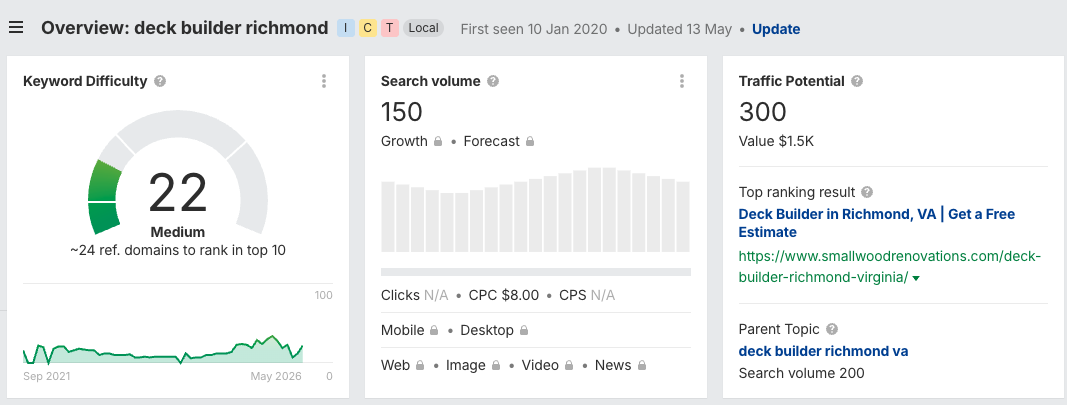
Task: Click the Overview: deck builder richmond title
Action: point(184,28)
